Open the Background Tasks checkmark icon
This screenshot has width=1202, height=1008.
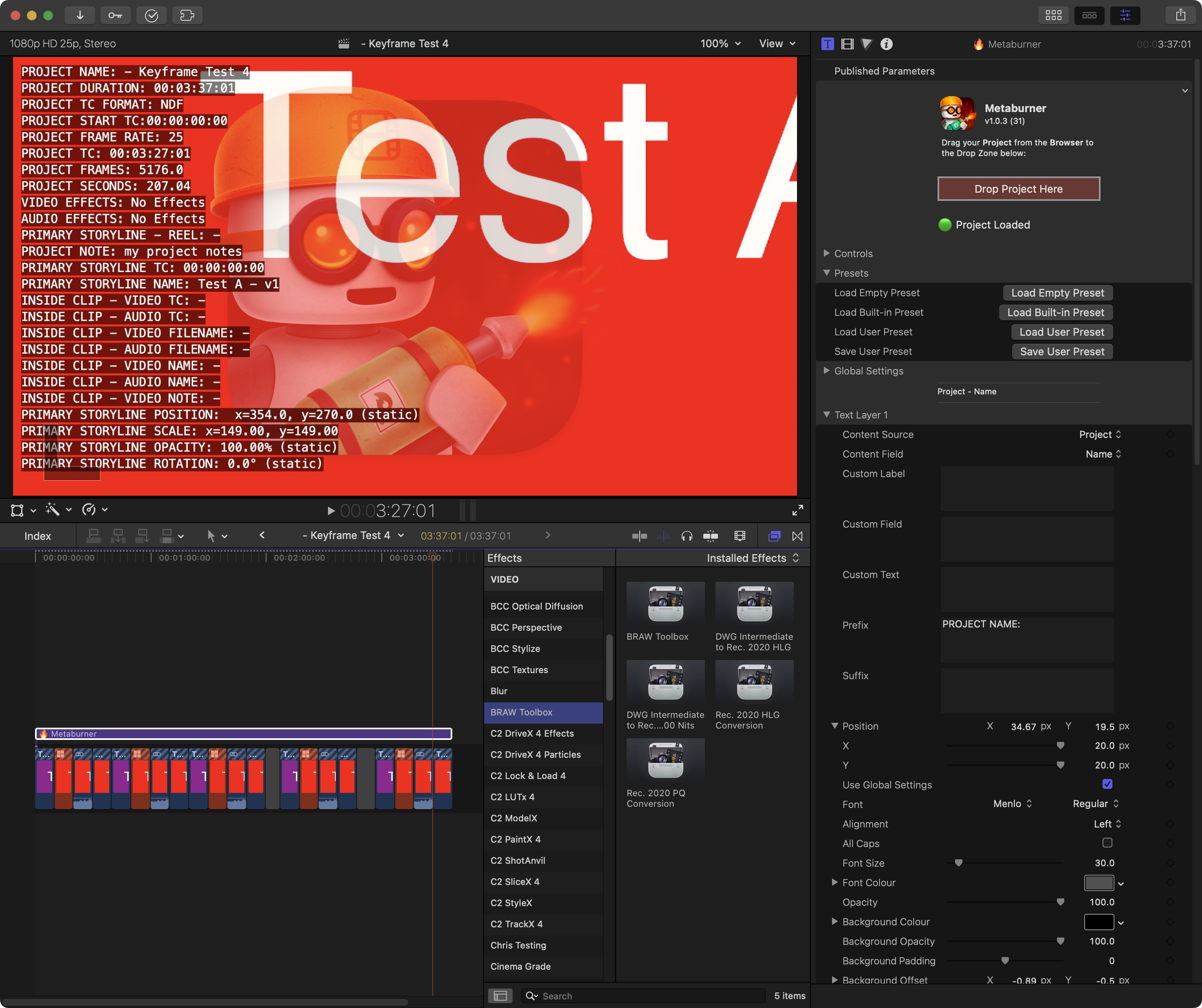pyautogui.click(x=152, y=15)
